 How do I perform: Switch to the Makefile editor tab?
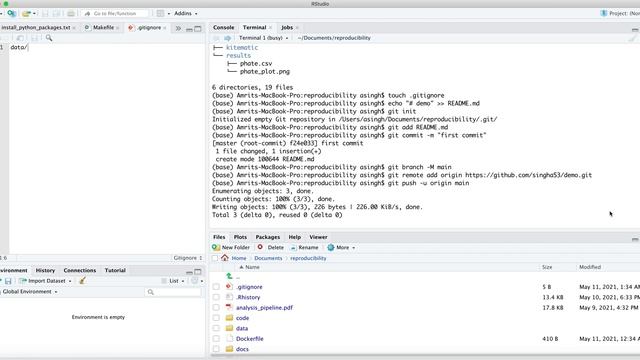pyautogui.click(x=103, y=27)
